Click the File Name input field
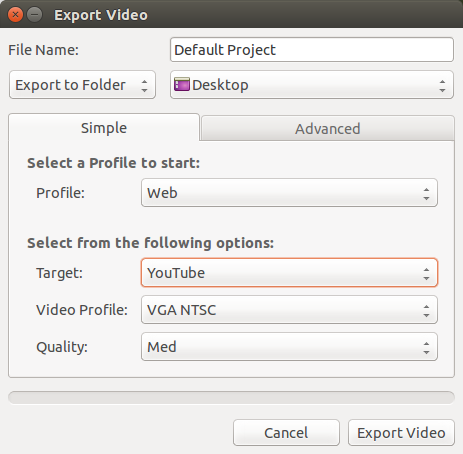 point(312,50)
